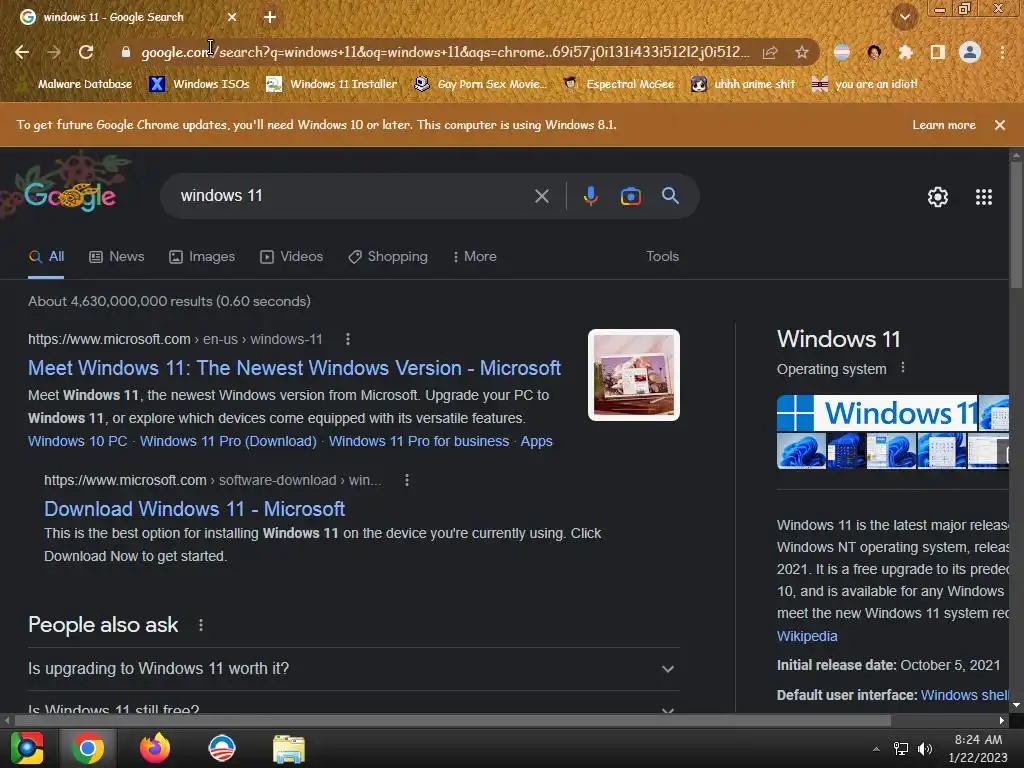This screenshot has height=768, width=1024.
Task: Click into the search input field
Action: (x=353, y=195)
